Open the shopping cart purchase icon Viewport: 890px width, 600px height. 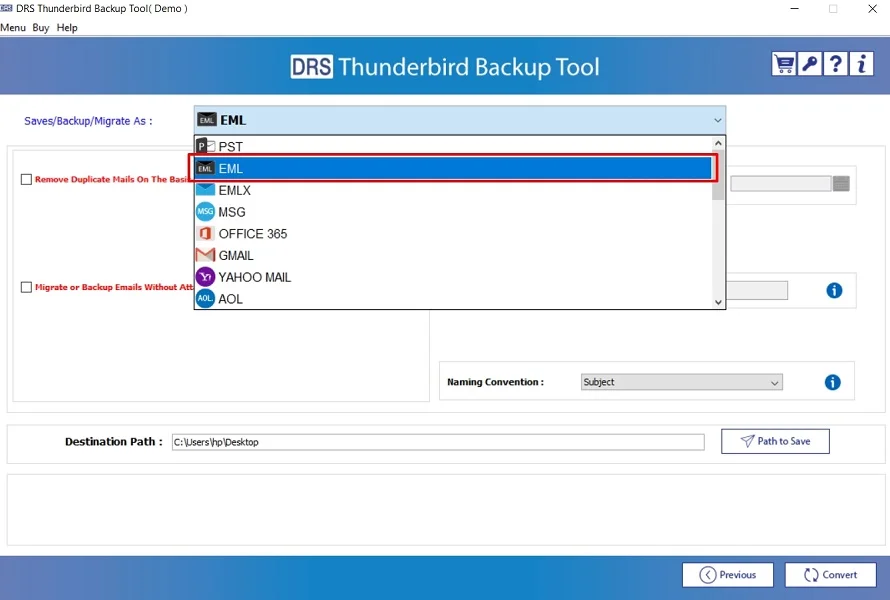(784, 63)
